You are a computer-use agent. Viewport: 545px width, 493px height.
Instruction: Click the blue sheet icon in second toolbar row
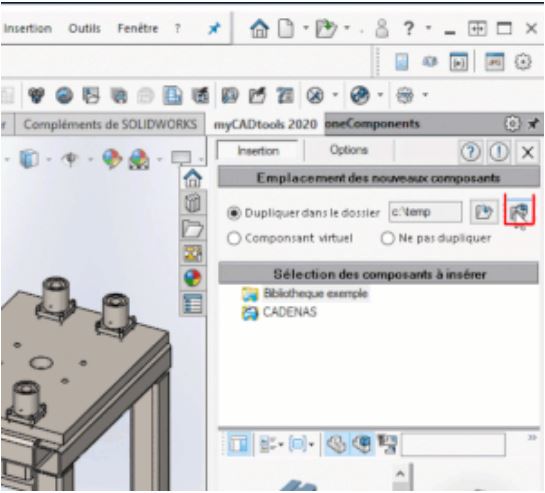[x=402, y=62]
